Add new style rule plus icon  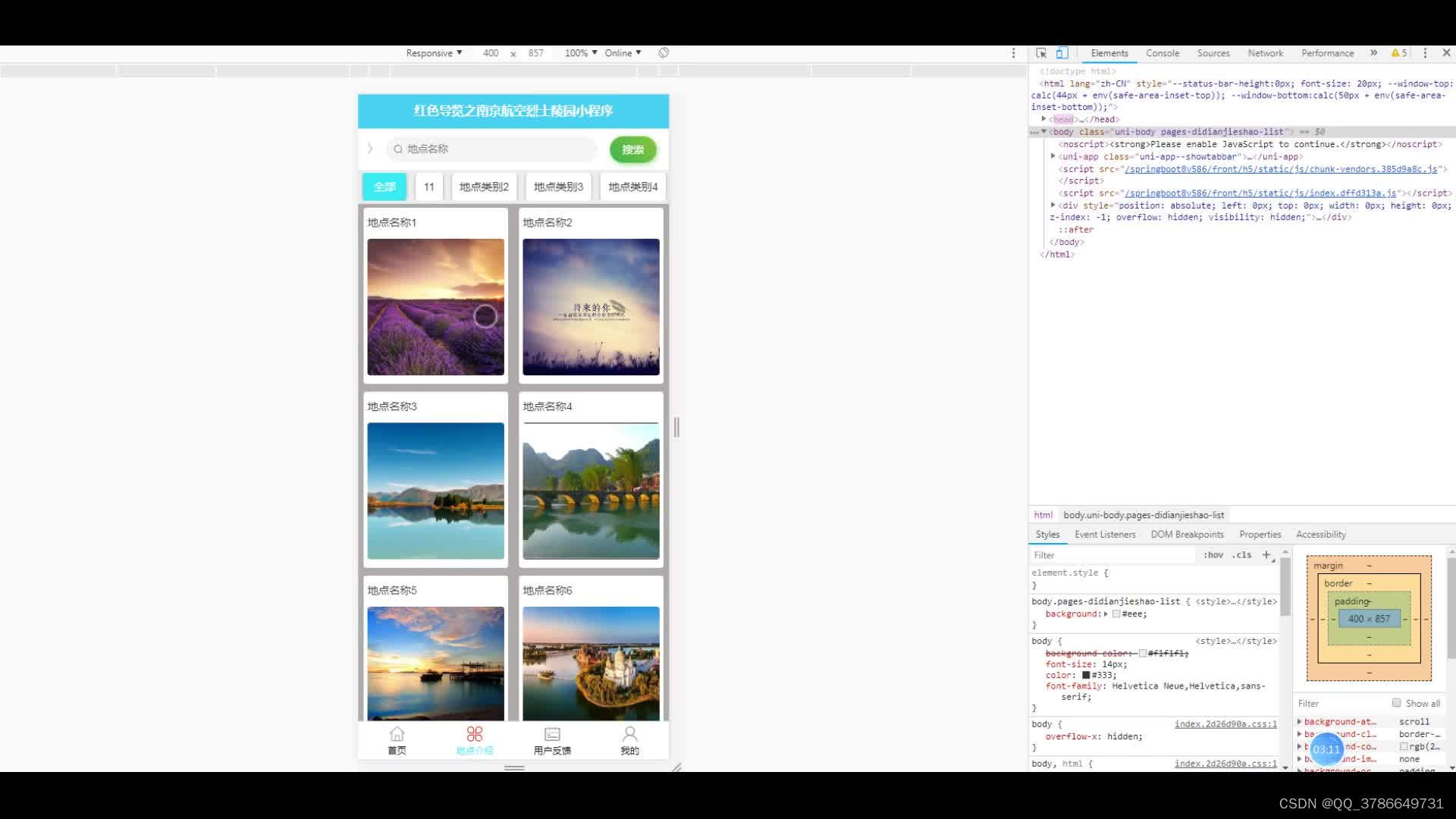tap(1266, 555)
